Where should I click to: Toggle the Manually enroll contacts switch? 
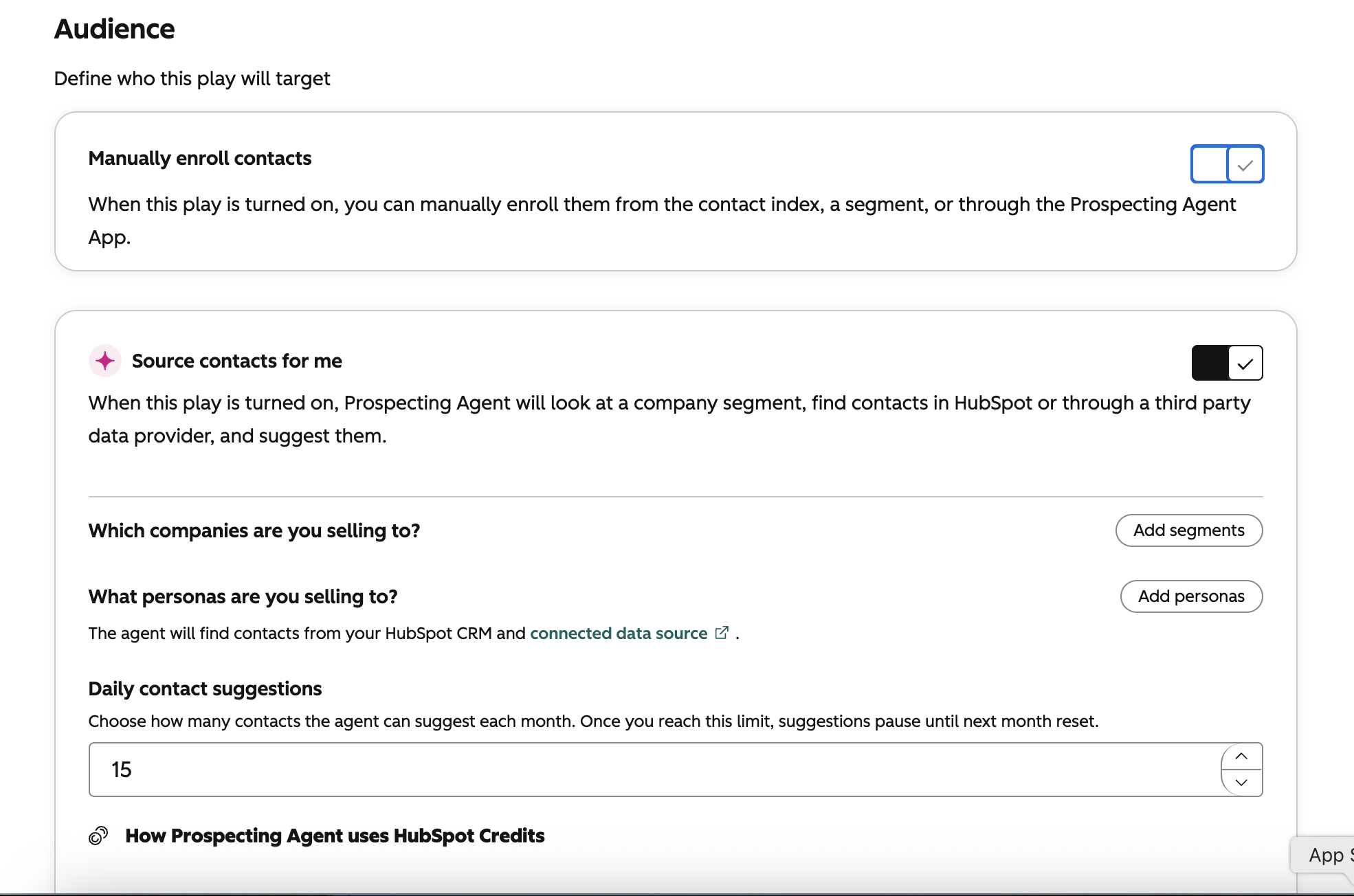coord(1227,164)
